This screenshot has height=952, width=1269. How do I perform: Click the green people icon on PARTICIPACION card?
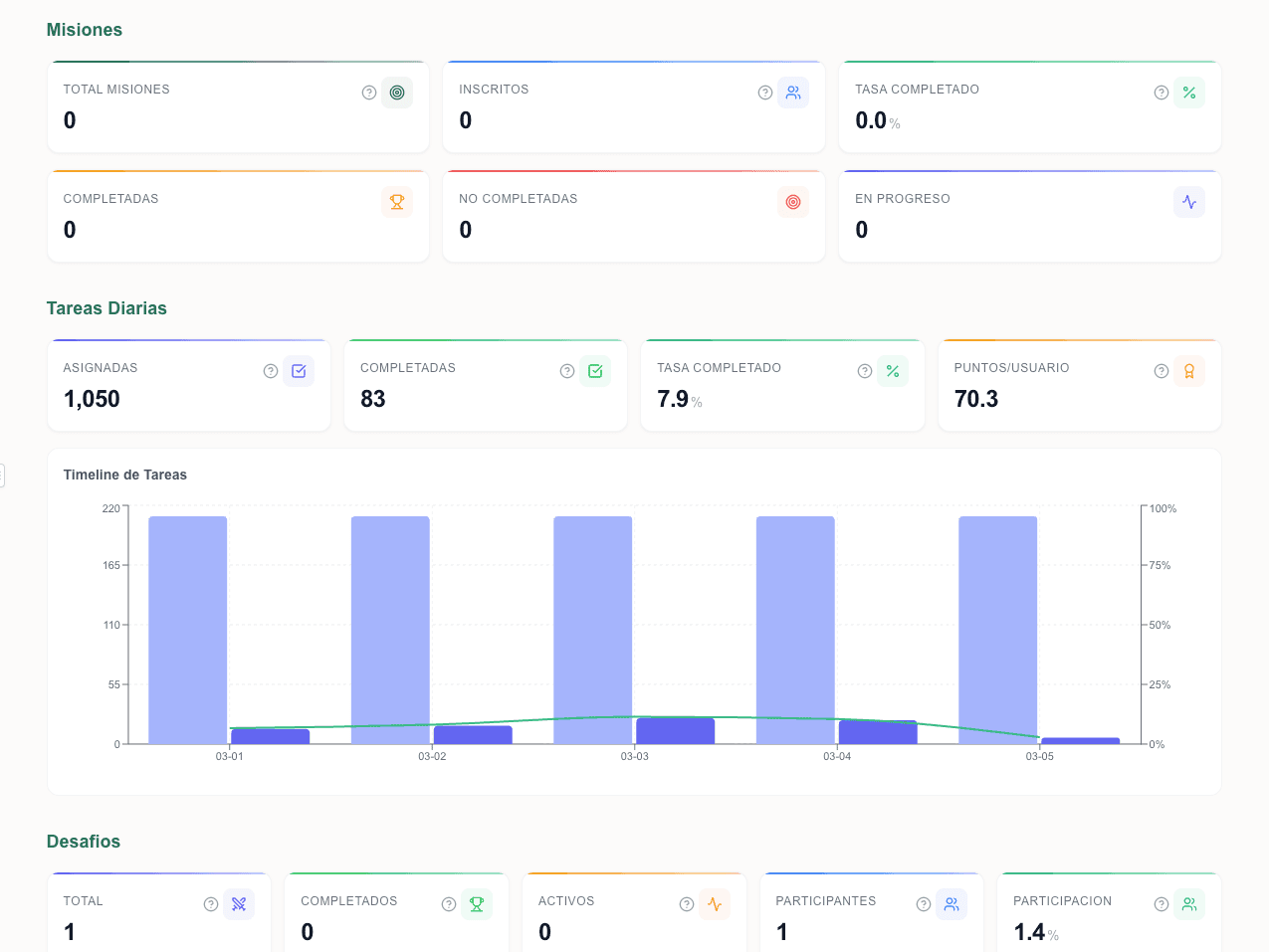click(1189, 903)
